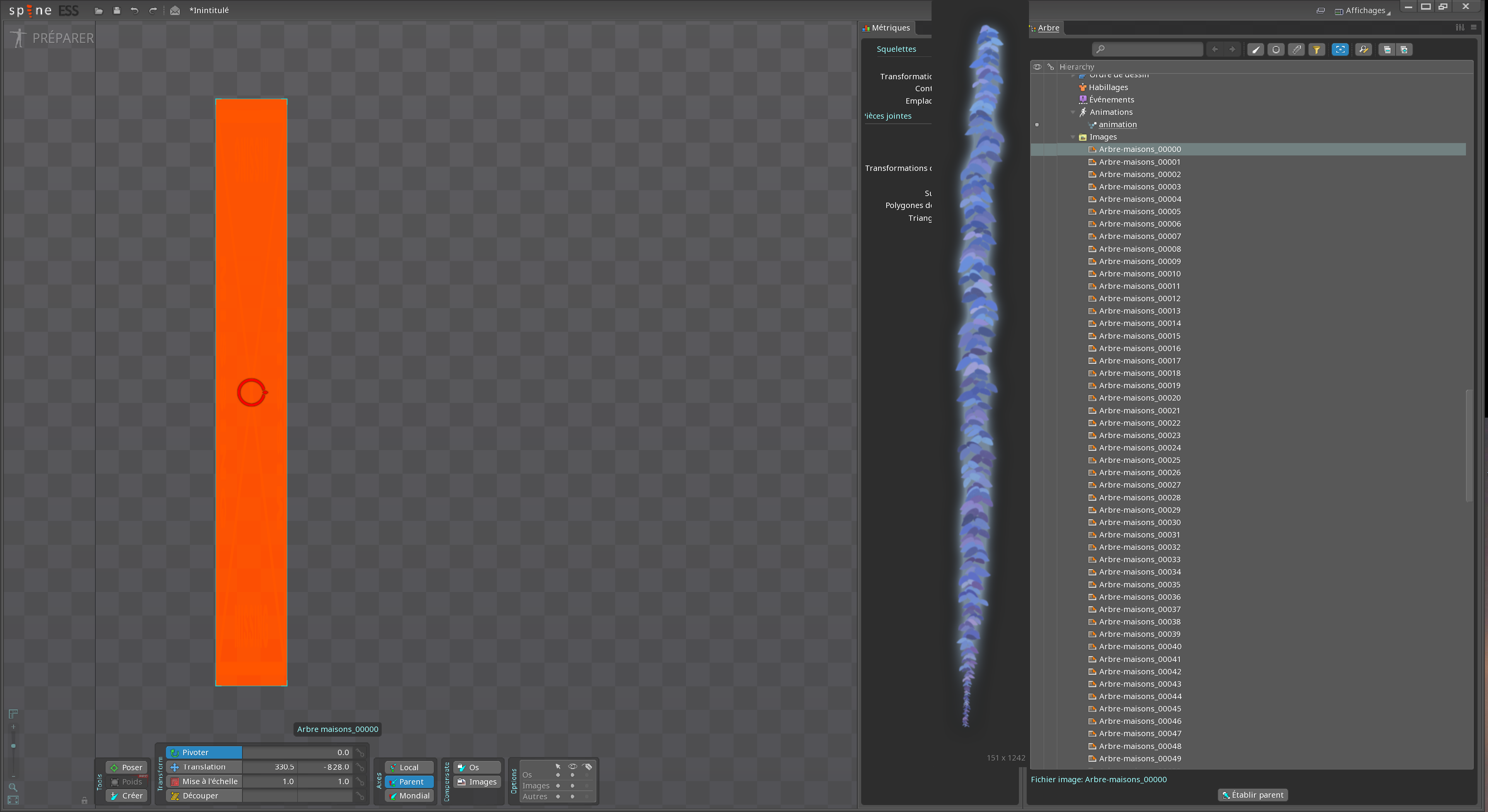Select the Arbre tab
This screenshot has width=1488, height=812.
(x=1047, y=28)
